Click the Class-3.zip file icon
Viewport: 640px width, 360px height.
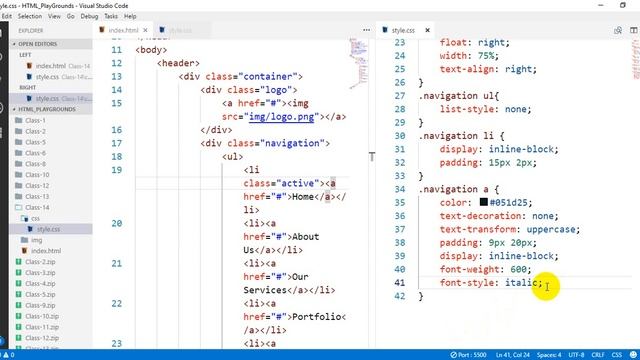[18, 273]
